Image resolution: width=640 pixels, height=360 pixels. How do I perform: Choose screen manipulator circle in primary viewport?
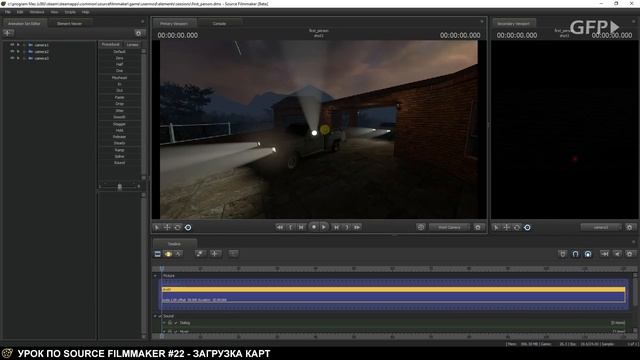(x=188, y=227)
